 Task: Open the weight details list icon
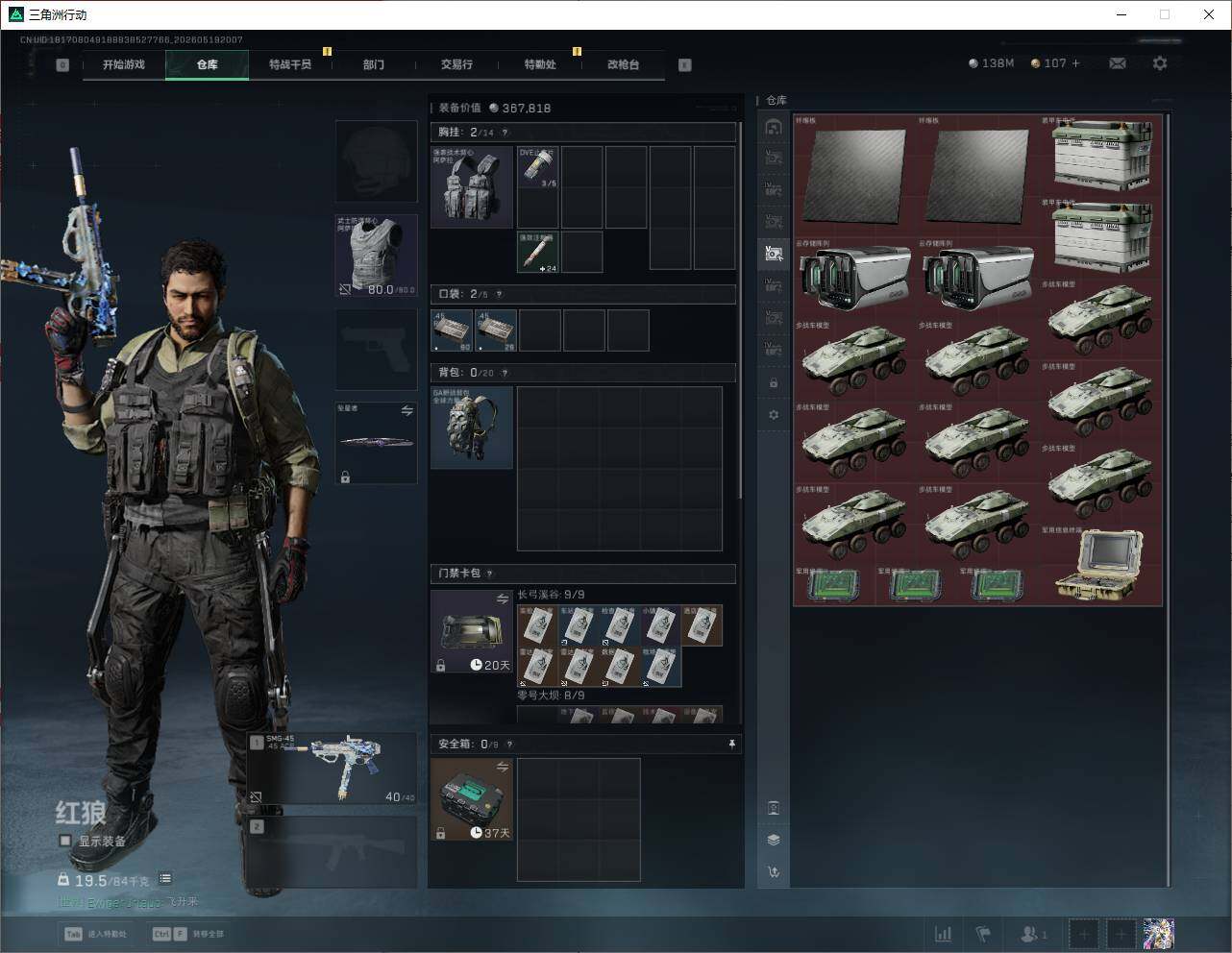coord(165,878)
